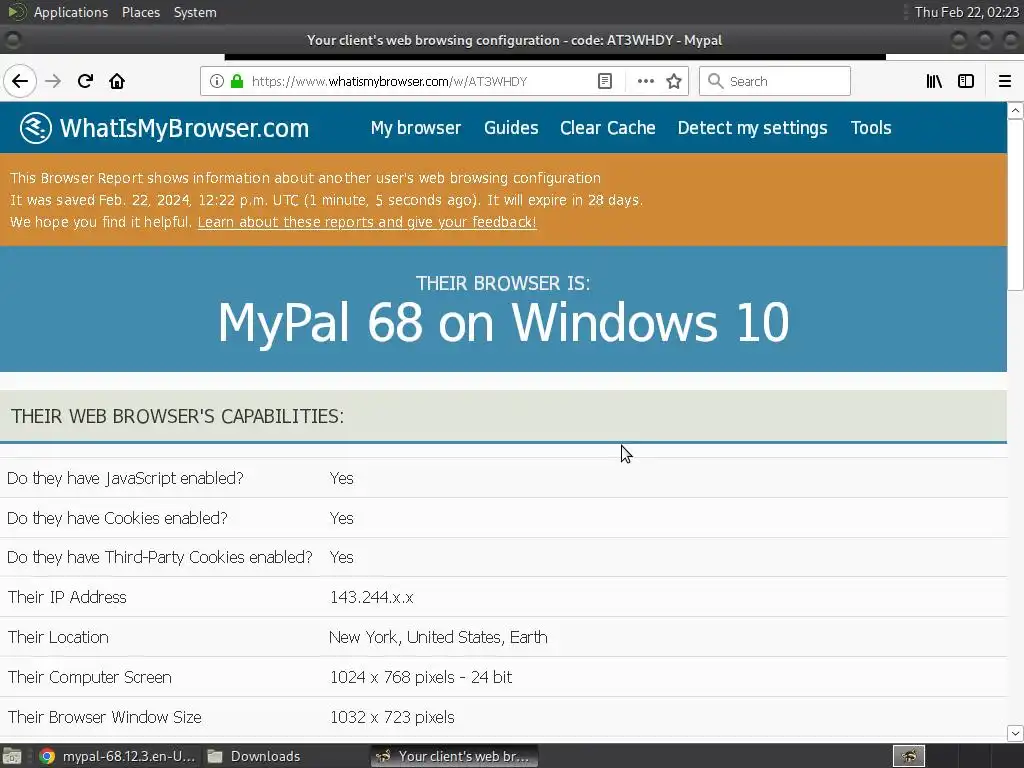Click workspace switcher icon in bottom panel
This screenshot has width=1024, height=768.
pyautogui.click(x=908, y=756)
